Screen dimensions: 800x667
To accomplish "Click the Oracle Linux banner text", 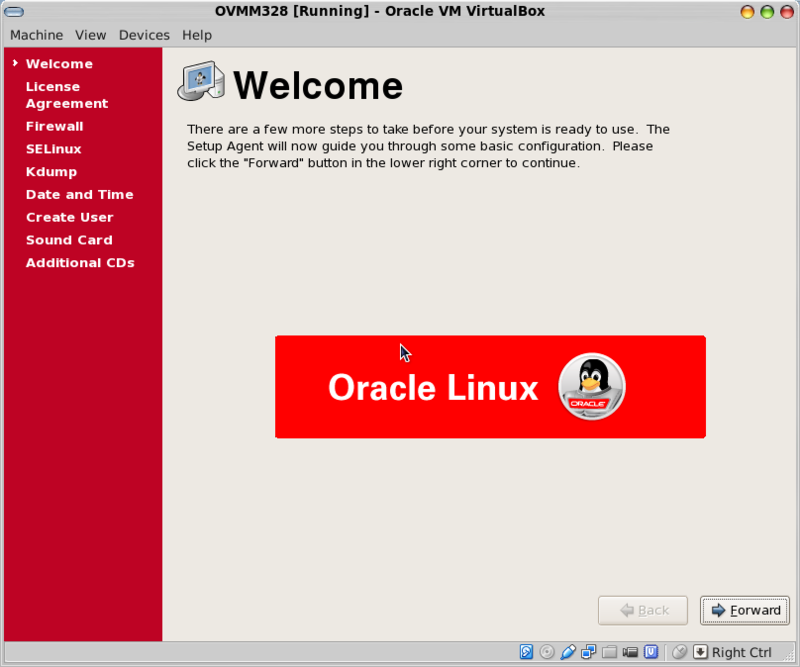I will [x=433, y=388].
